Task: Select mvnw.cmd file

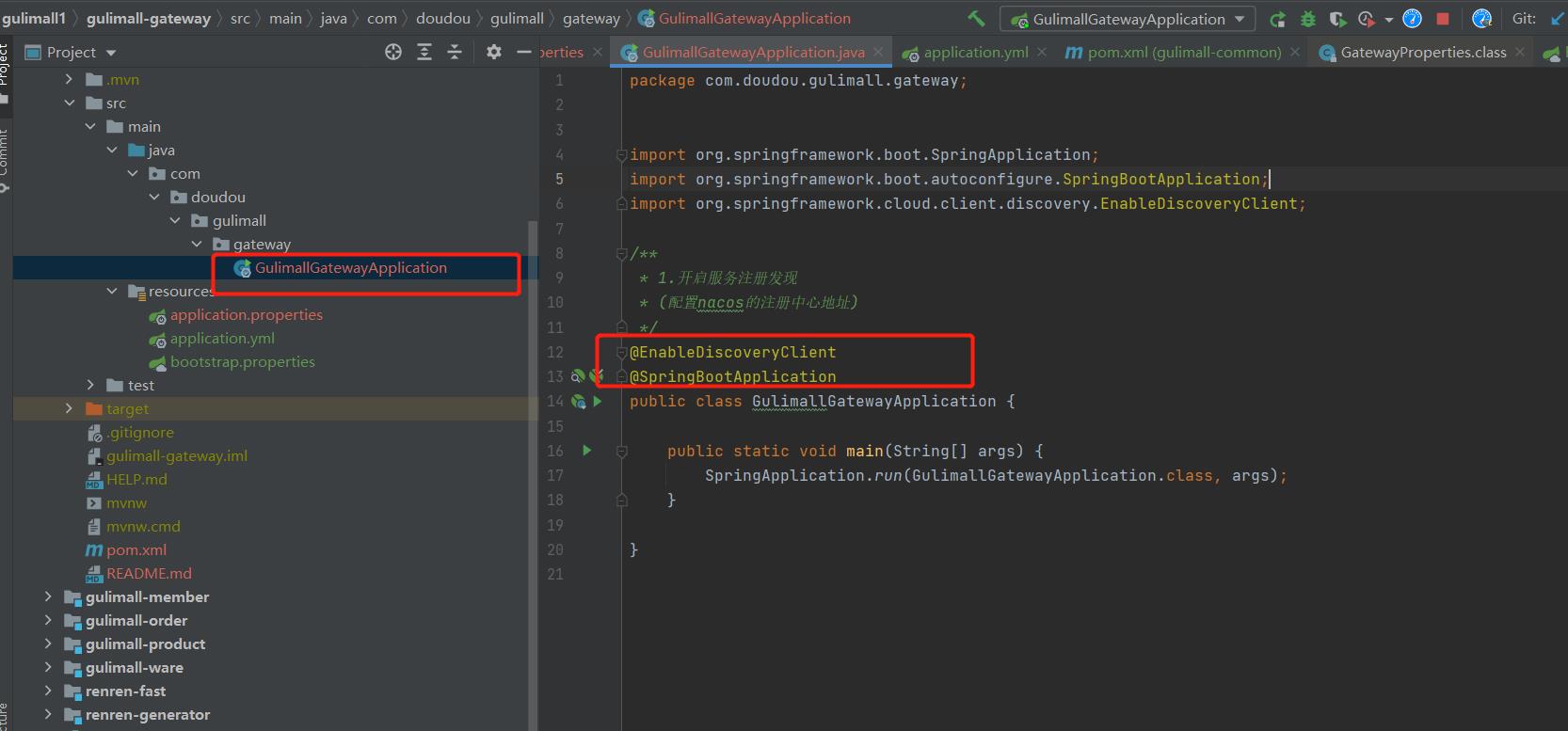Action: click(143, 527)
